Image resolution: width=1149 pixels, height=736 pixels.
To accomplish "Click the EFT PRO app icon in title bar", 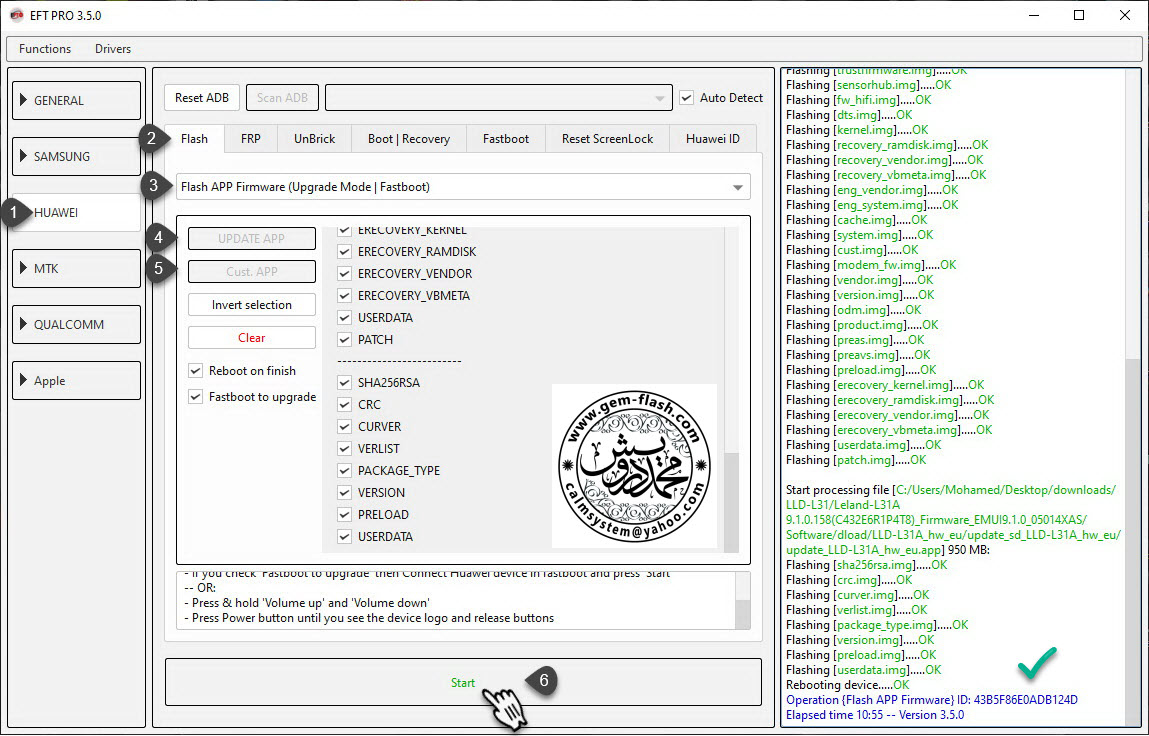I will (16, 15).
